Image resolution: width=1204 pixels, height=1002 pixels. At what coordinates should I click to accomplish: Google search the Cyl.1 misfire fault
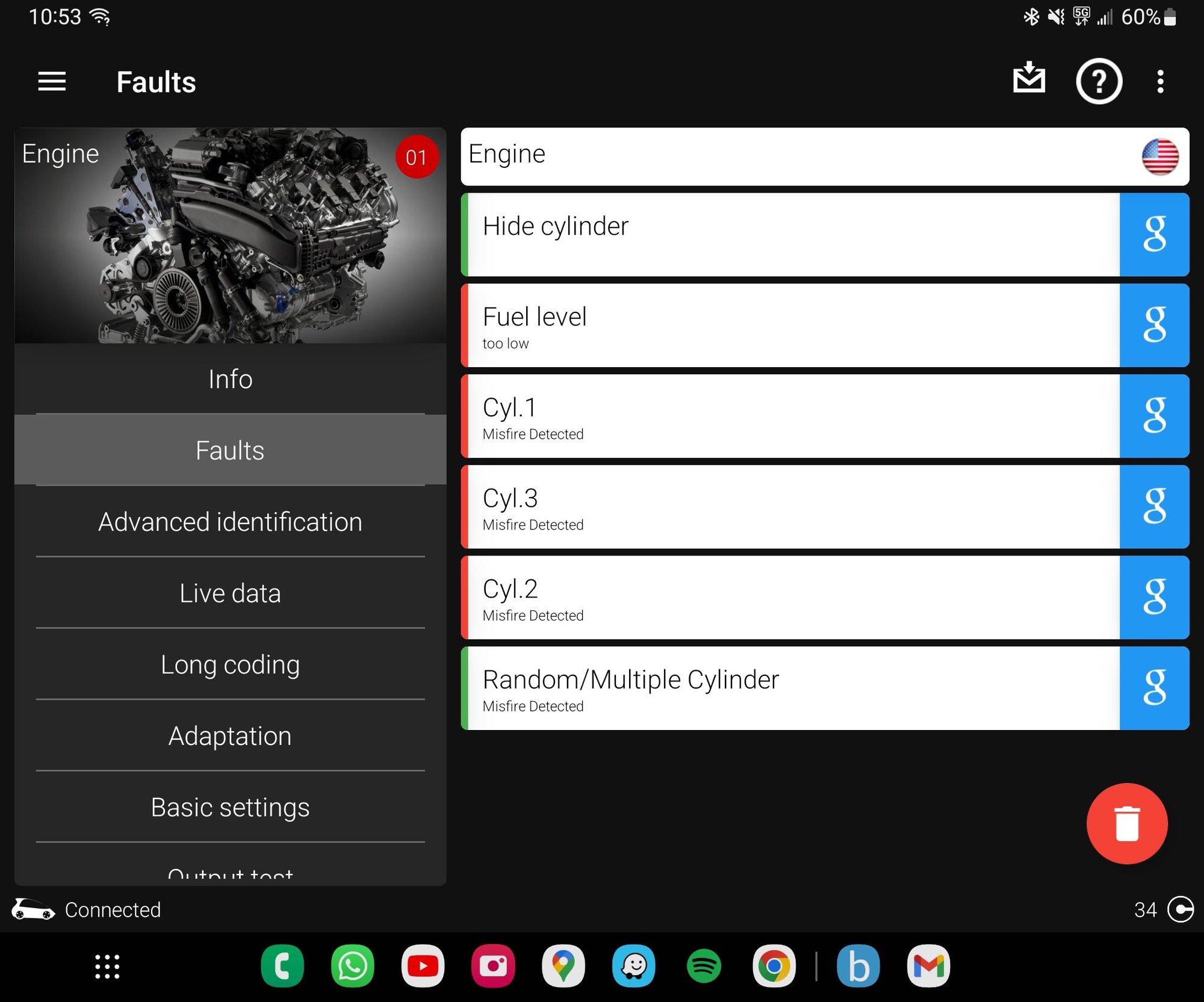coord(1154,416)
